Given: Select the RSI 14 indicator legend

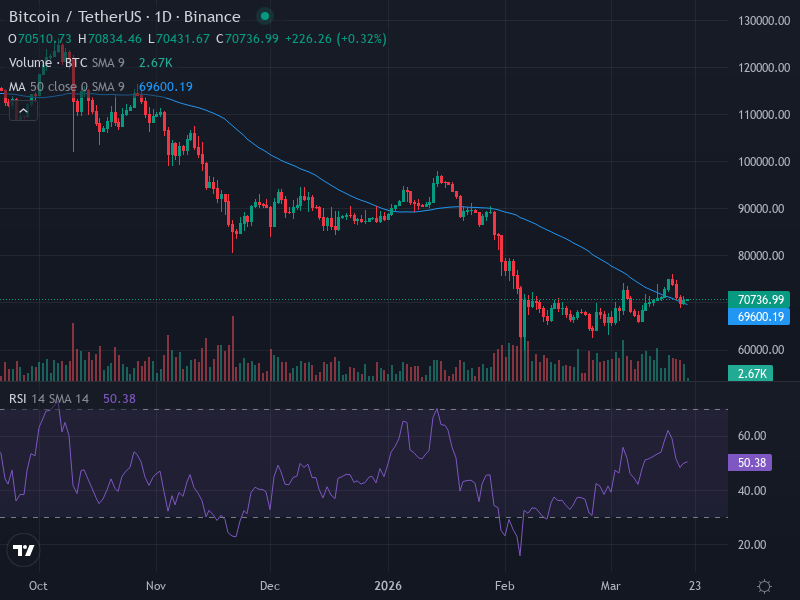Looking at the screenshot, I should (49, 398).
